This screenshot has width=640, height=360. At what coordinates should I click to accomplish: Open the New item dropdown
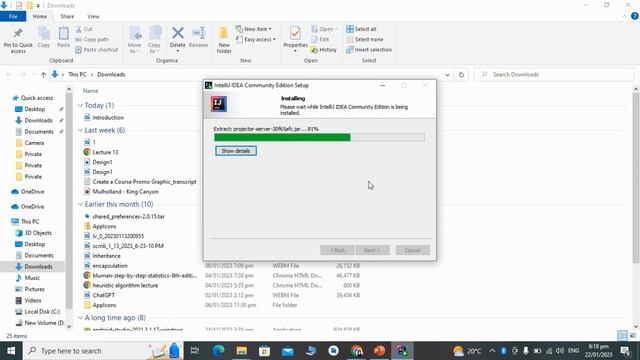[x=253, y=29]
